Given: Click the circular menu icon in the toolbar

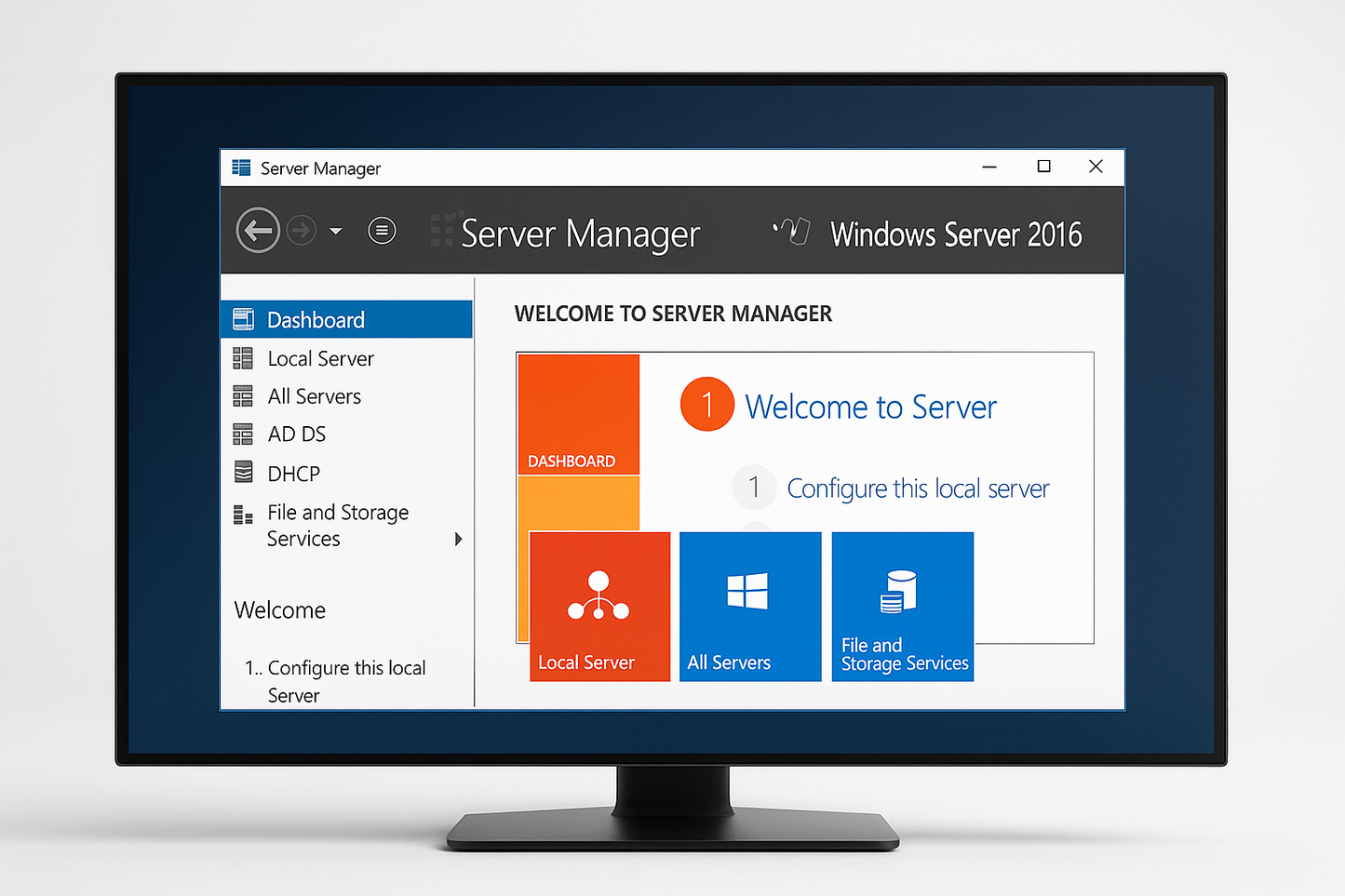Looking at the screenshot, I should [x=382, y=230].
